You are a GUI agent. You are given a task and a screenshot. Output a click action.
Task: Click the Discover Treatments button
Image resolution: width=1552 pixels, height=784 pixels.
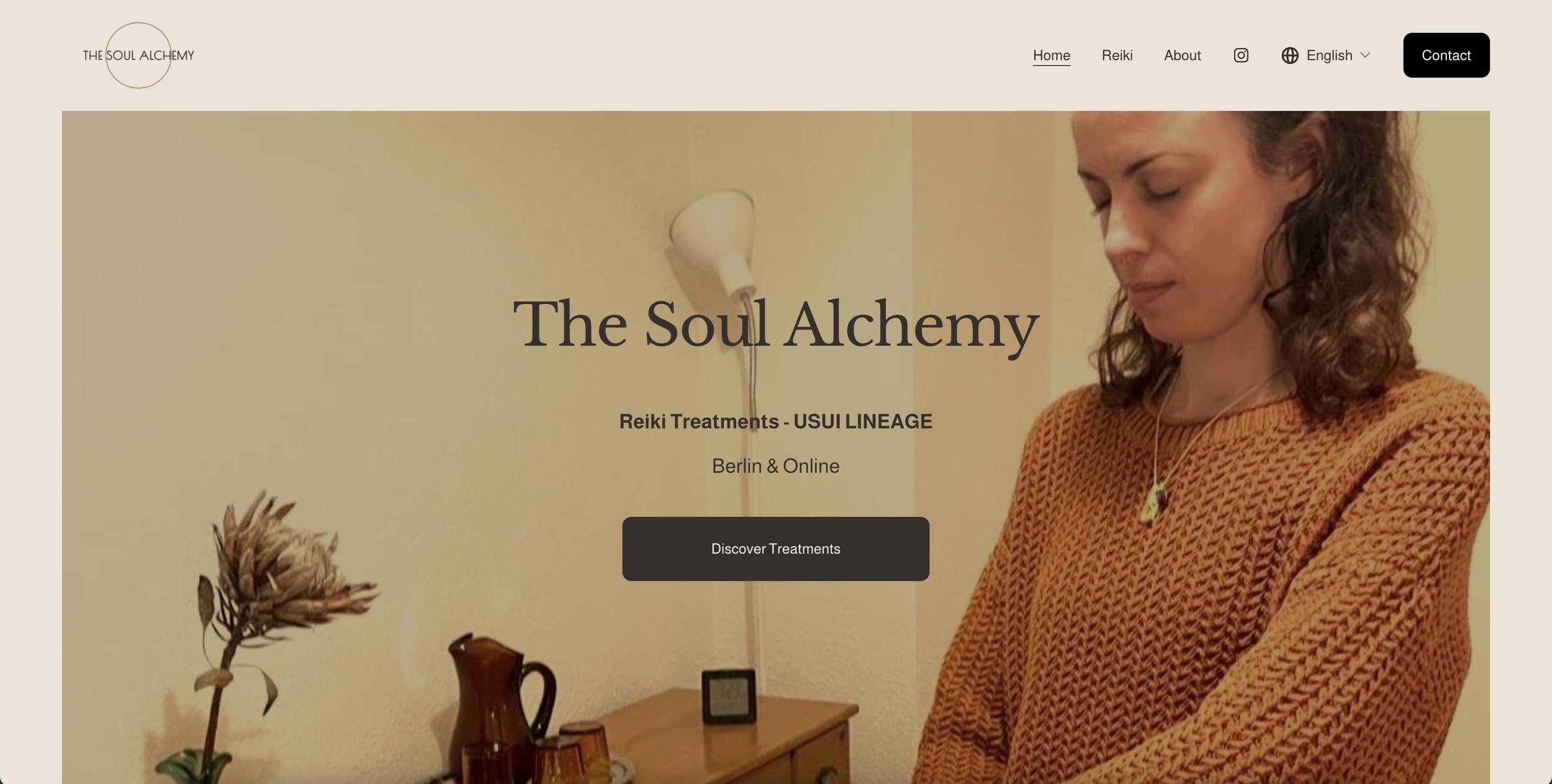[x=775, y=549]
